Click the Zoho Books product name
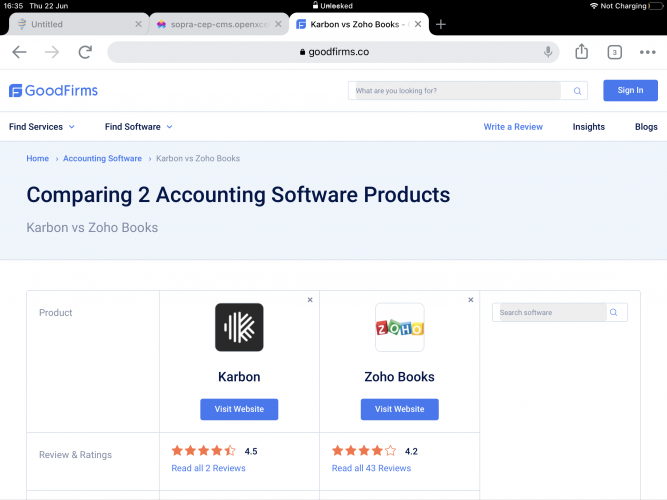The image size is (667, 500). [x=399, y=377]
